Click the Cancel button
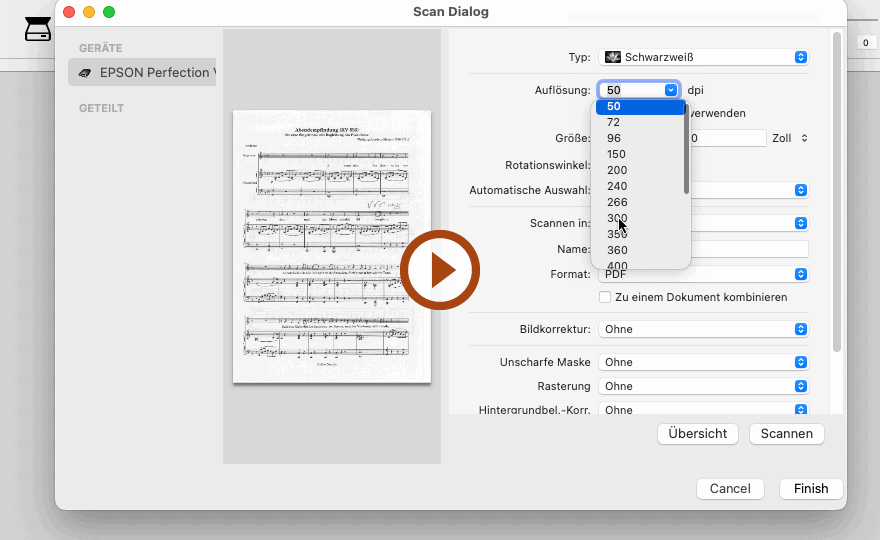Screen dimensions: 880x540 coord(730,488)
